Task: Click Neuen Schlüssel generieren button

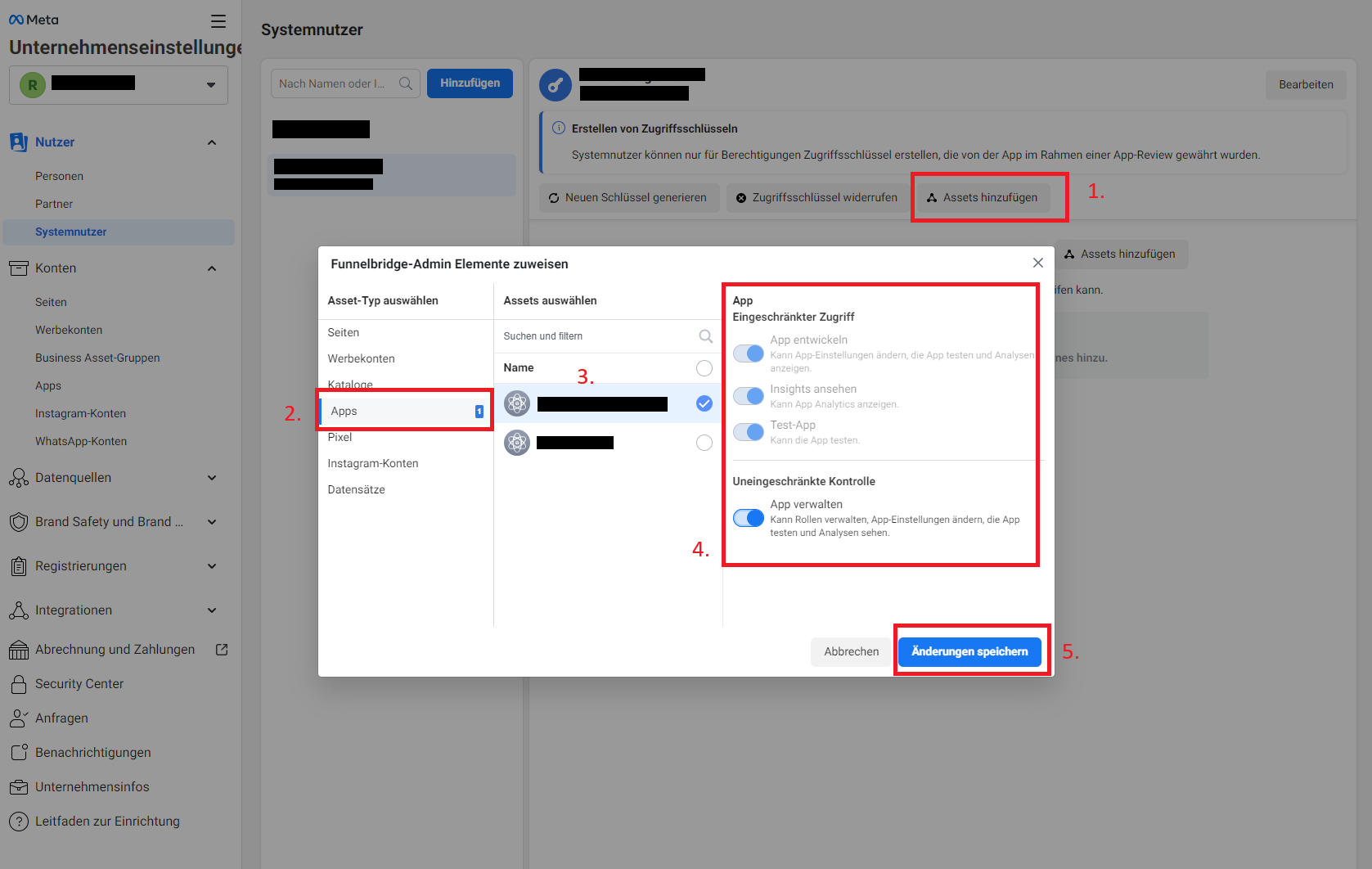Action: click(628, 198)
